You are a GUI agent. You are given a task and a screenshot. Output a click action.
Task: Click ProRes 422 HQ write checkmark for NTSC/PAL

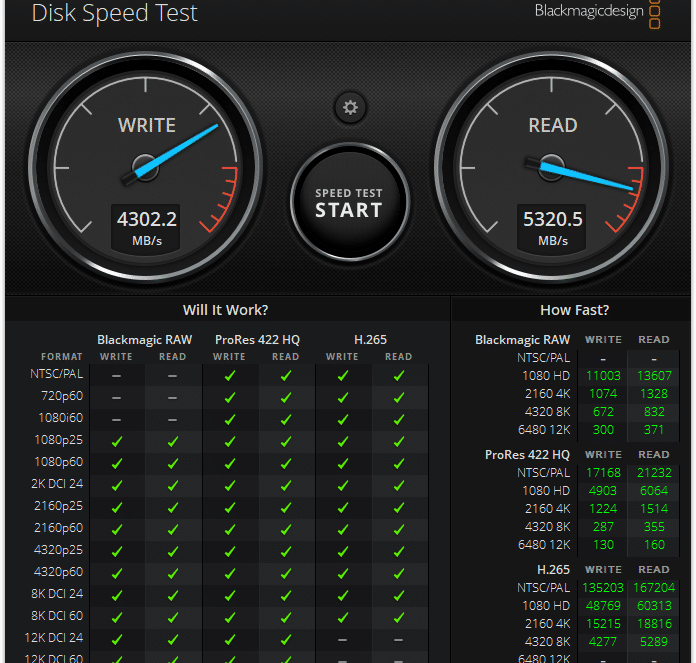pos(230,376)
